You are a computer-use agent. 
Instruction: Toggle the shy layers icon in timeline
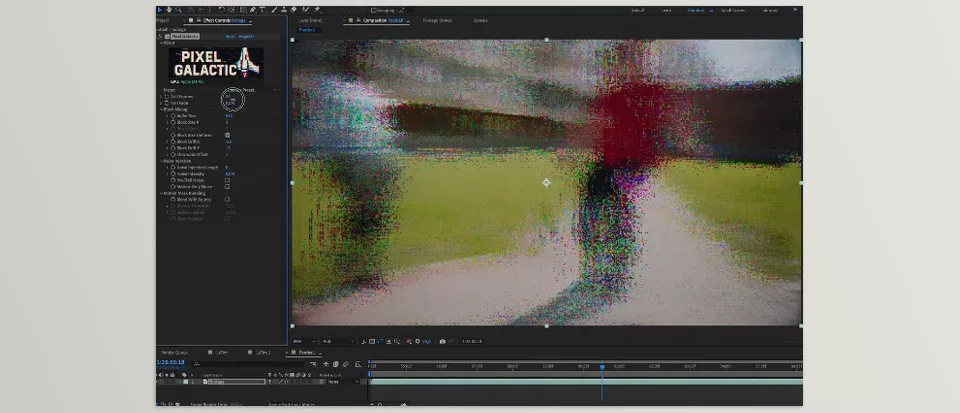(x=326, y=364)
